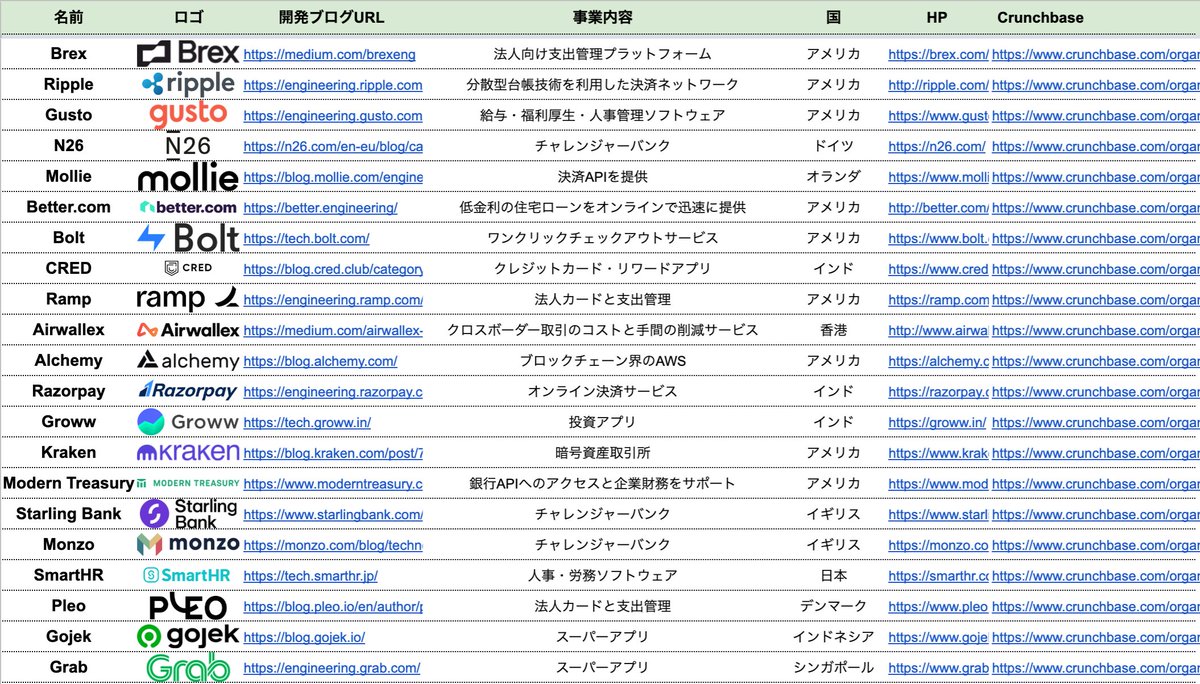Open the Crunchbase link in the Grab row
Viewport: 1200px width, 684px height.
(1095, 668)
